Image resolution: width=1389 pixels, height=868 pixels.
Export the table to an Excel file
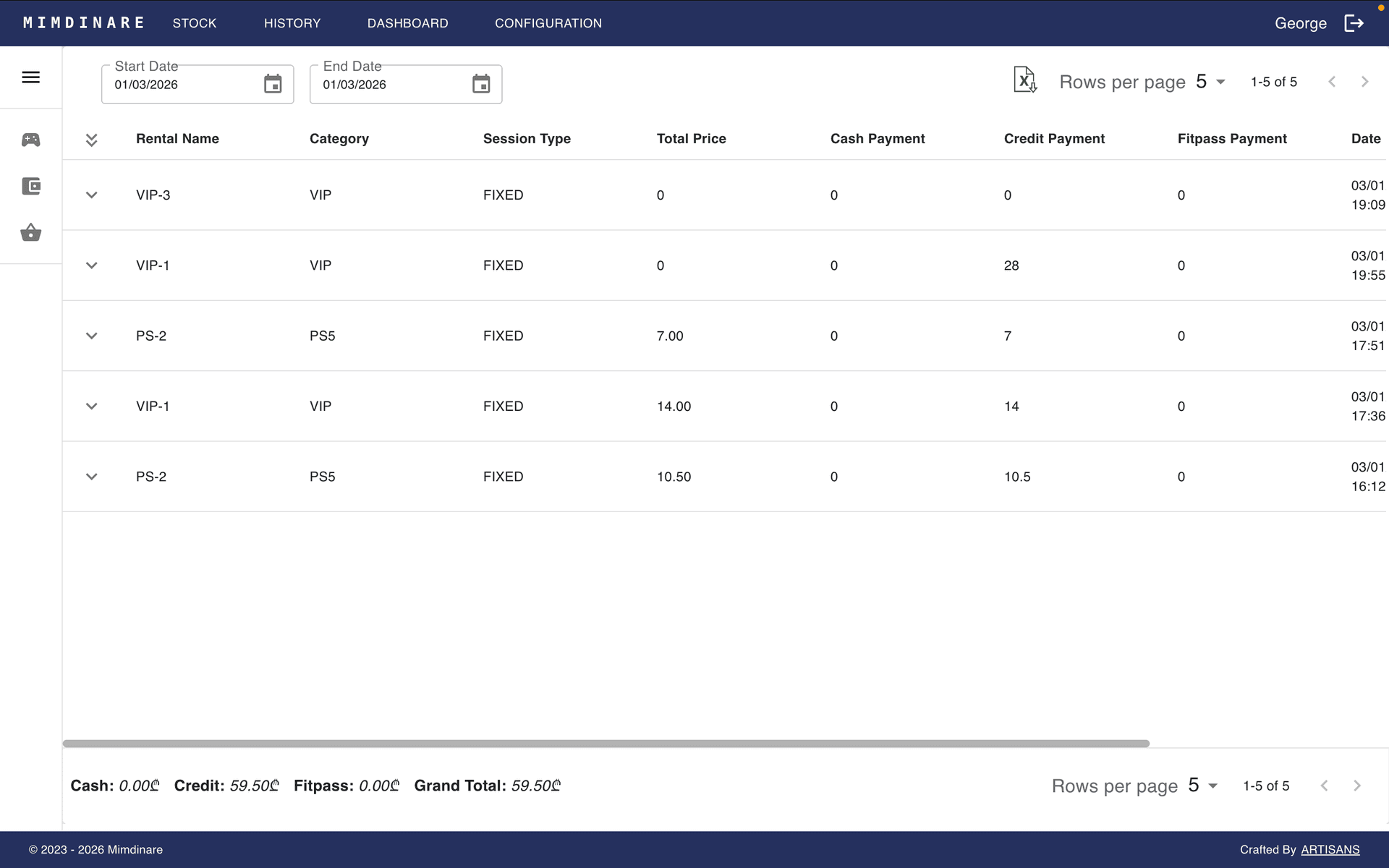click(1025, 80)
